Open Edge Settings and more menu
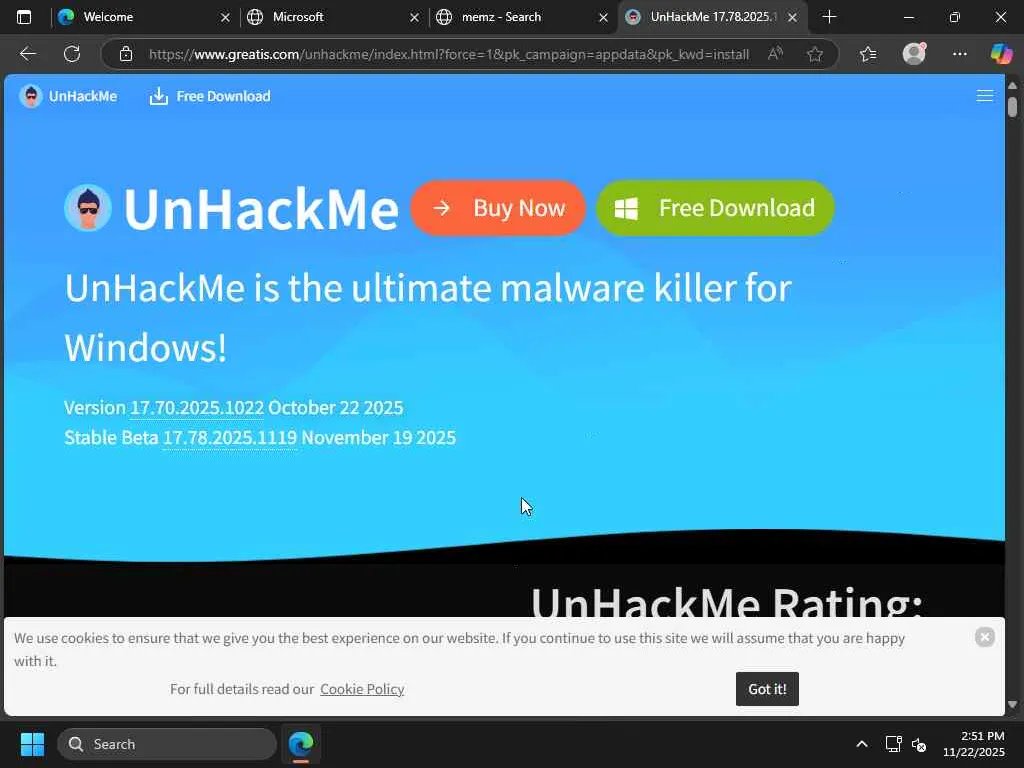This screenshot has height=768, width=1024. click(x=959, y=54)
